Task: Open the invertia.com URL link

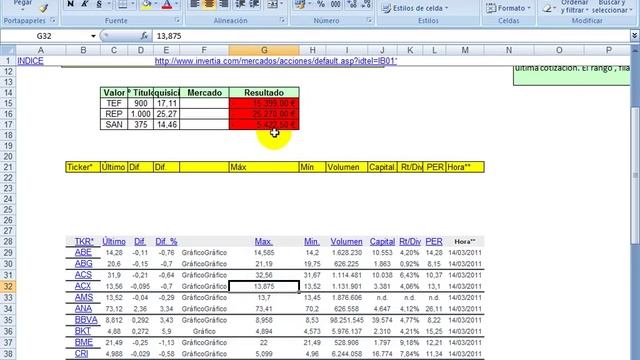Action: click(276, 61)
